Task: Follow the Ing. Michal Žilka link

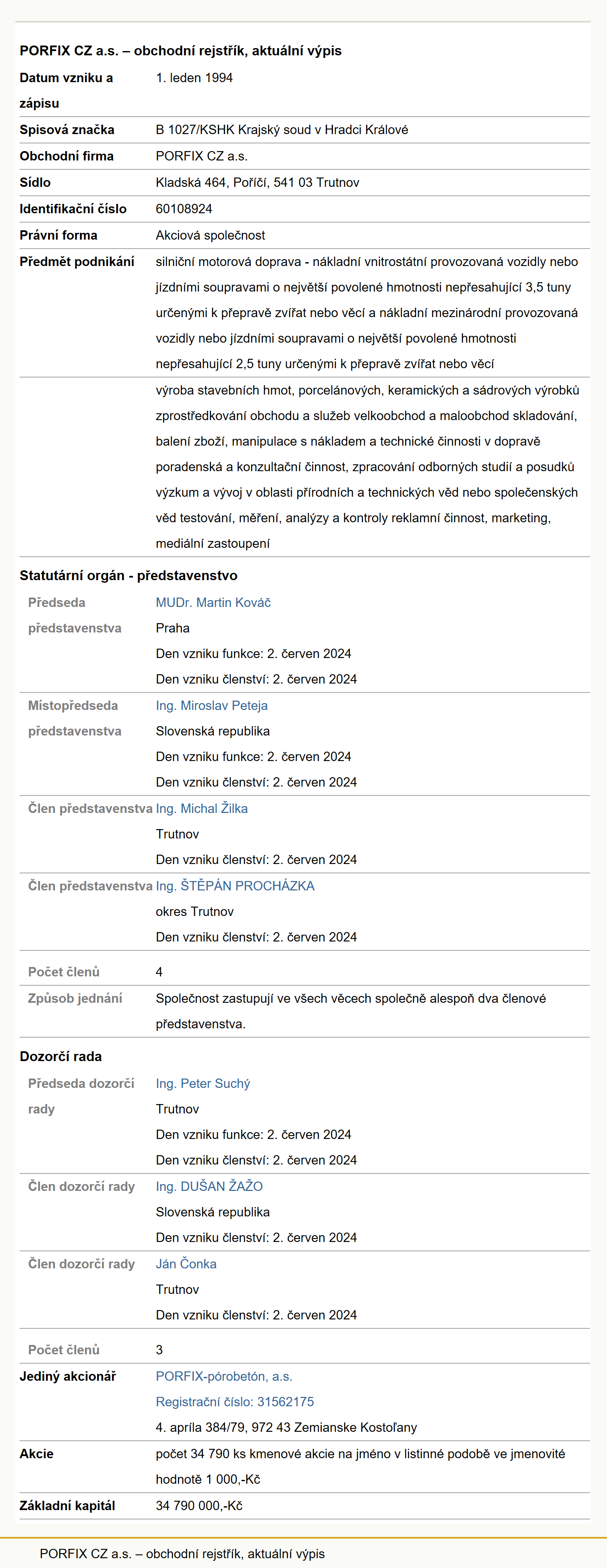Action: point(201,808)
